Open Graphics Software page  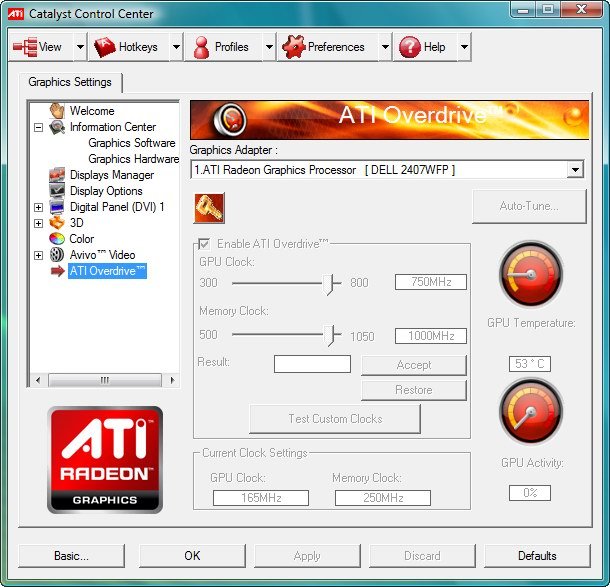coord(132,143)
